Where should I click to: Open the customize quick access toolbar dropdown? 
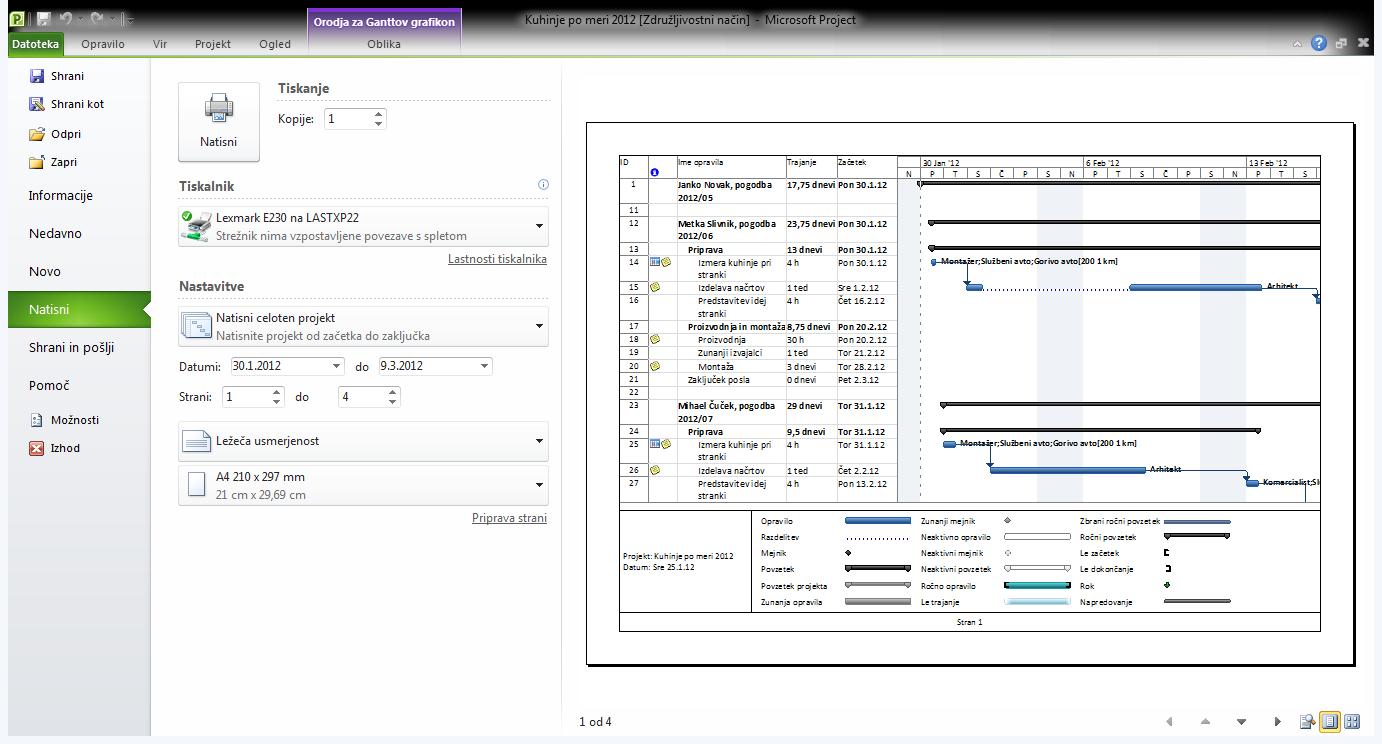pos(131,20)
